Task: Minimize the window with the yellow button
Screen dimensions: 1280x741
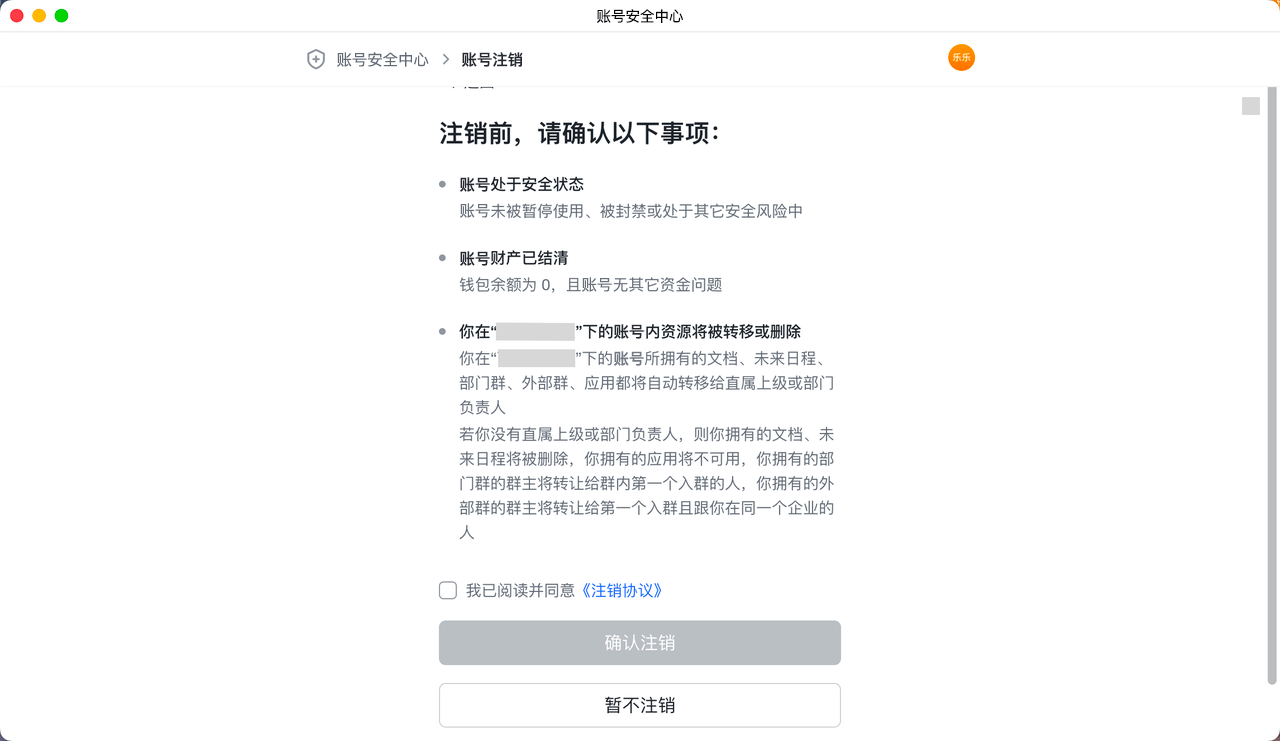Action: [x=39, y=16]
